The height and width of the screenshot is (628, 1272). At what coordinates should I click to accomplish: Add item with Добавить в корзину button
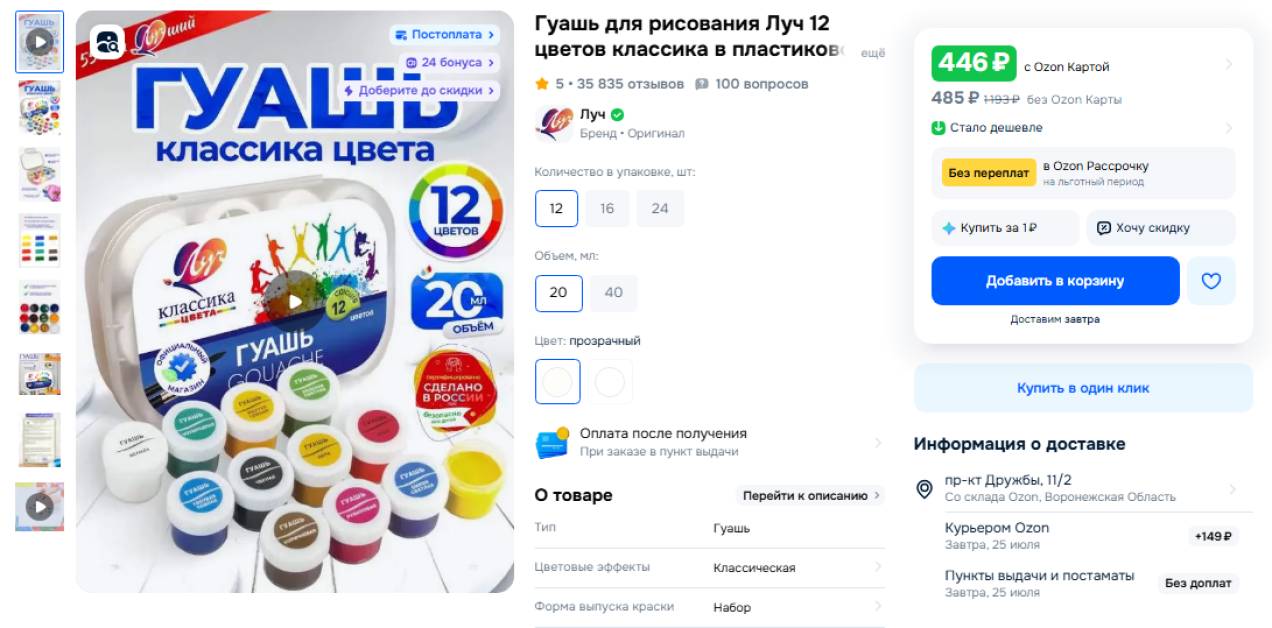click(x=1055, y=281)
